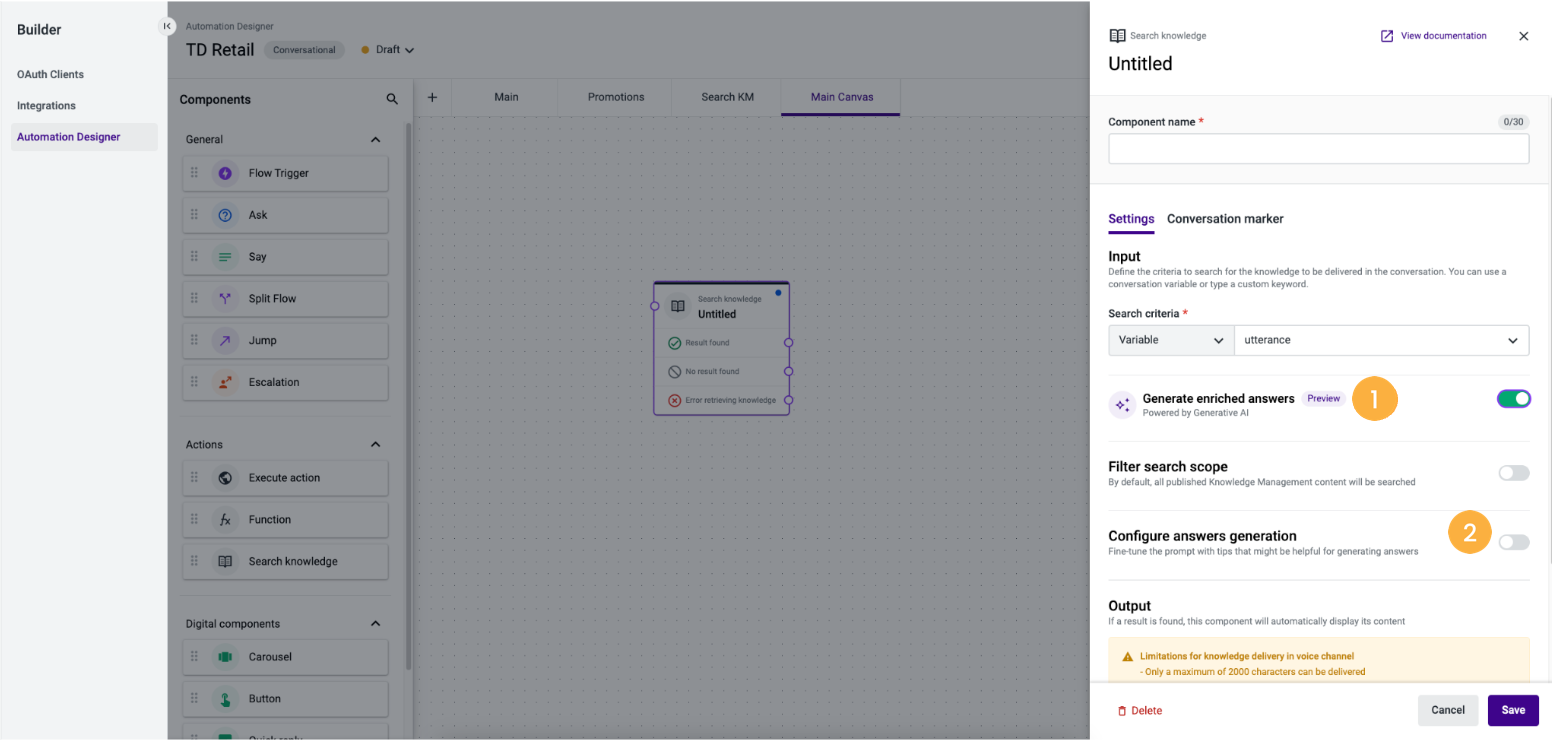Open the utterance variable dropdown

coord(1381,340)
